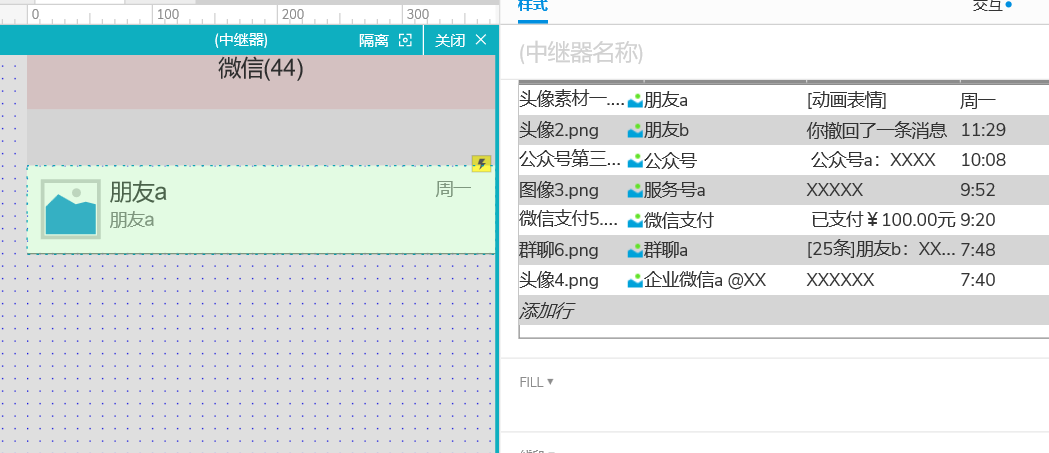The image size is (1049, 453).
Task: Click the image icon in the 服务号a row
Action: [x=635, y=191]
